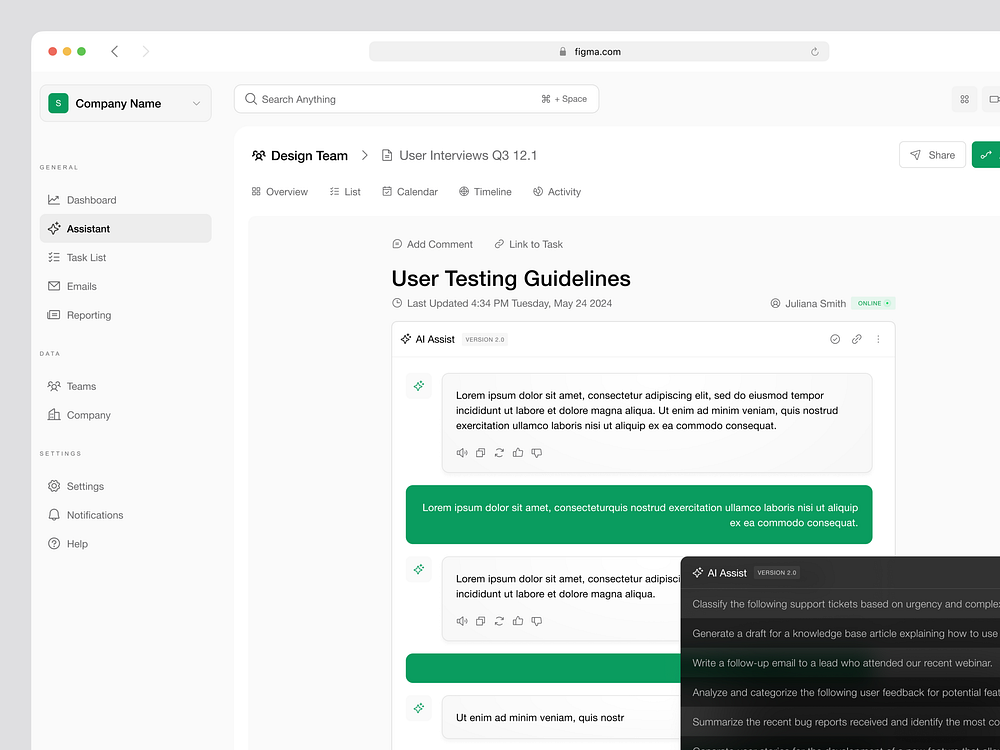The width and height of the screenshot is (1000, 750).
Task: Give a thumbs up on the AI response
Action: [x=518, y=452]
